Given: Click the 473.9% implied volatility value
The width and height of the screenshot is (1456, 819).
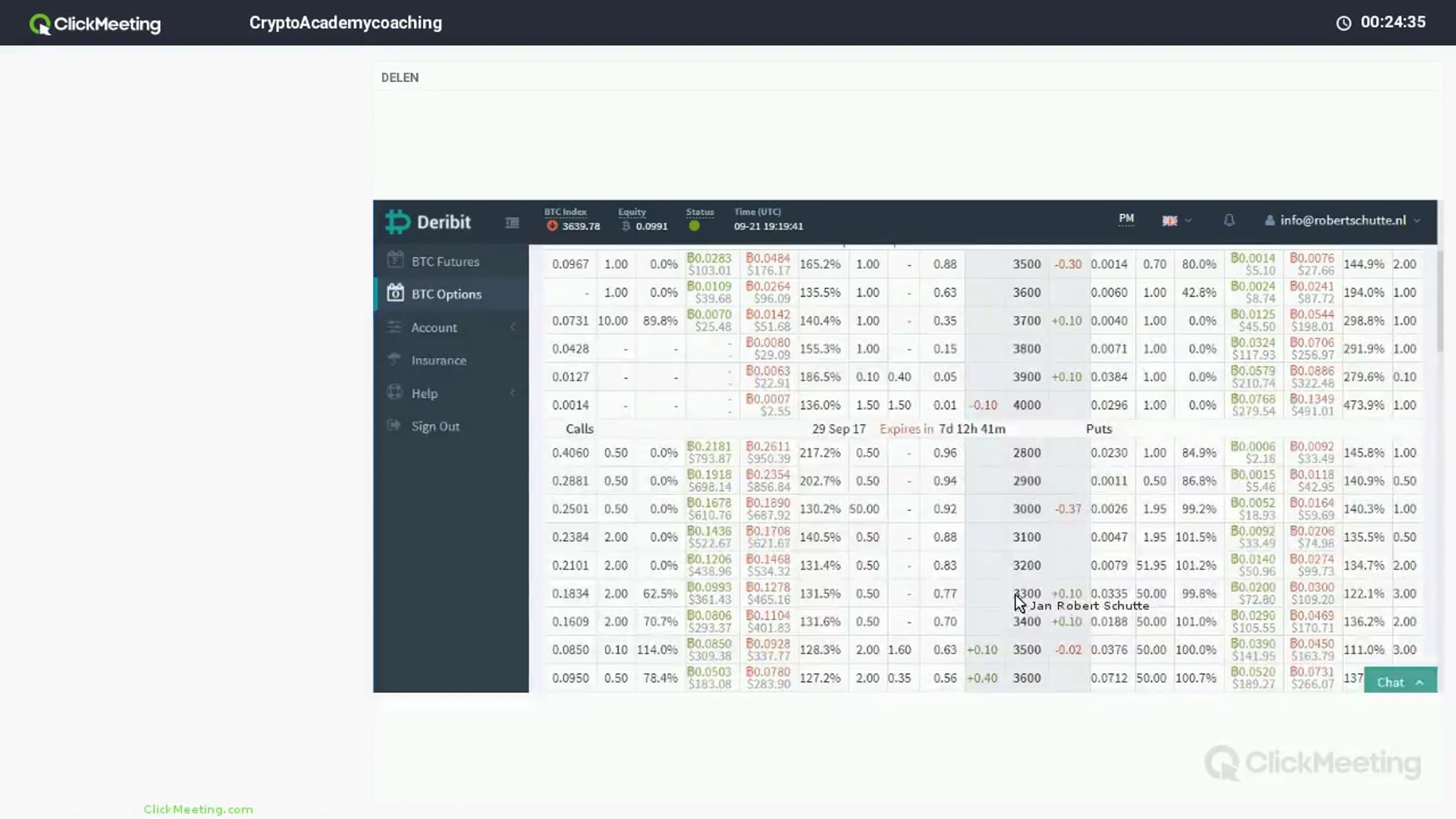Looking at the screenshot, I should coord(1363,405).
